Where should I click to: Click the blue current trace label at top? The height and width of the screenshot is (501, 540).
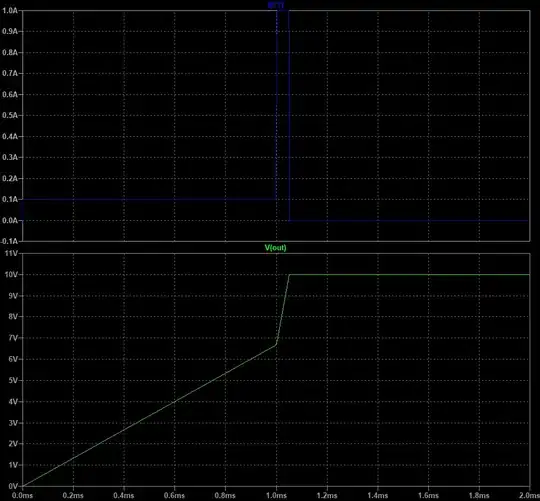tap(276, 5)
